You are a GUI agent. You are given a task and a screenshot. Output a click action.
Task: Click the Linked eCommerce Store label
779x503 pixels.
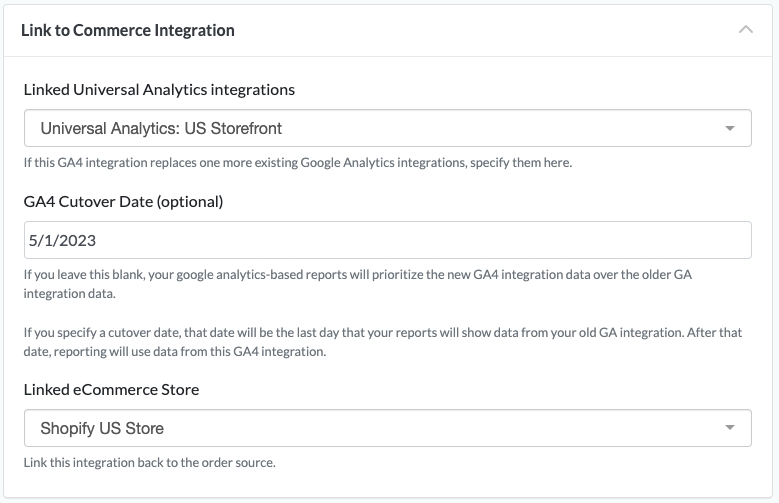pos(111,389)
